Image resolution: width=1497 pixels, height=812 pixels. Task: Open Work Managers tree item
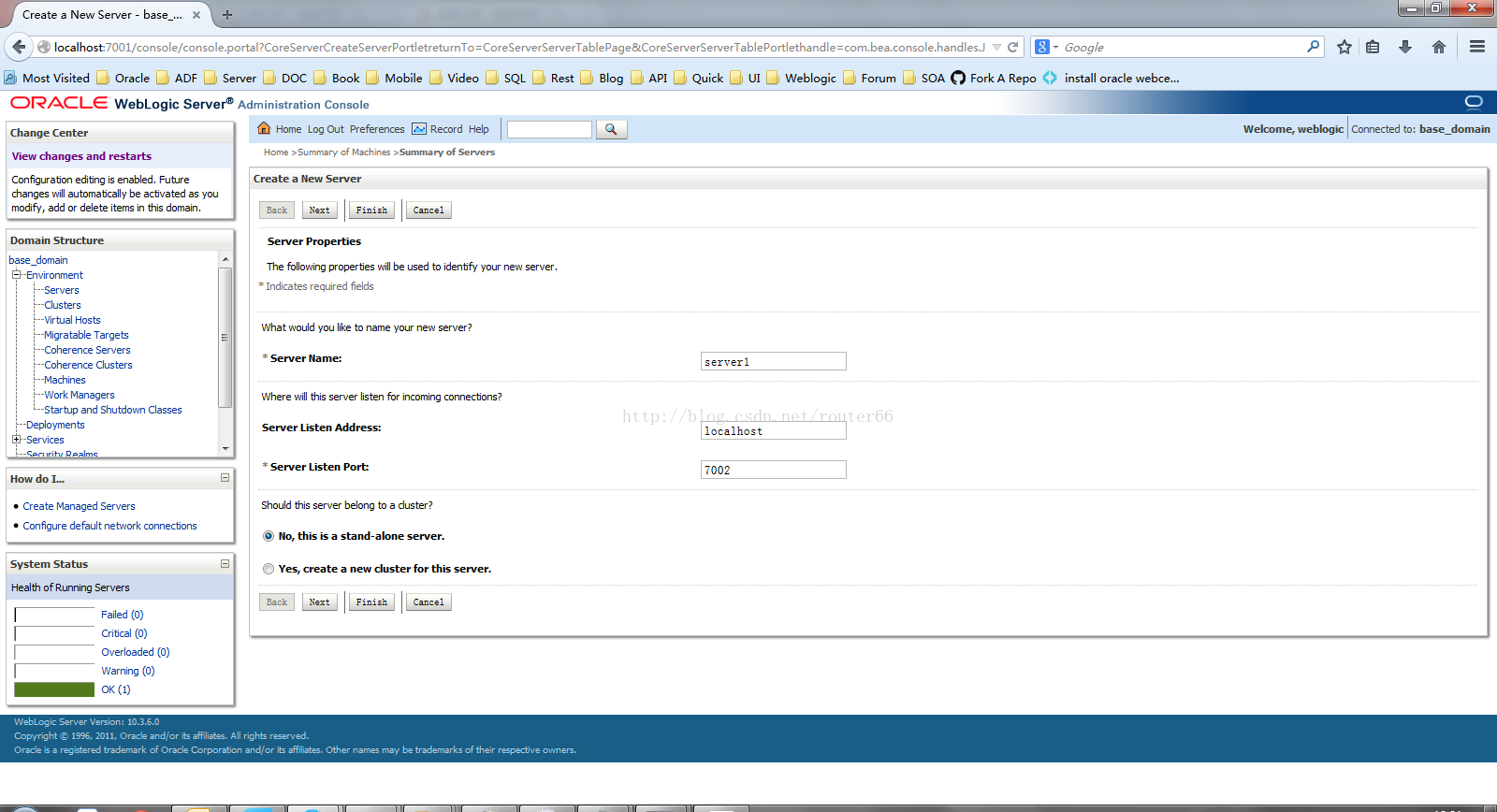80,395
